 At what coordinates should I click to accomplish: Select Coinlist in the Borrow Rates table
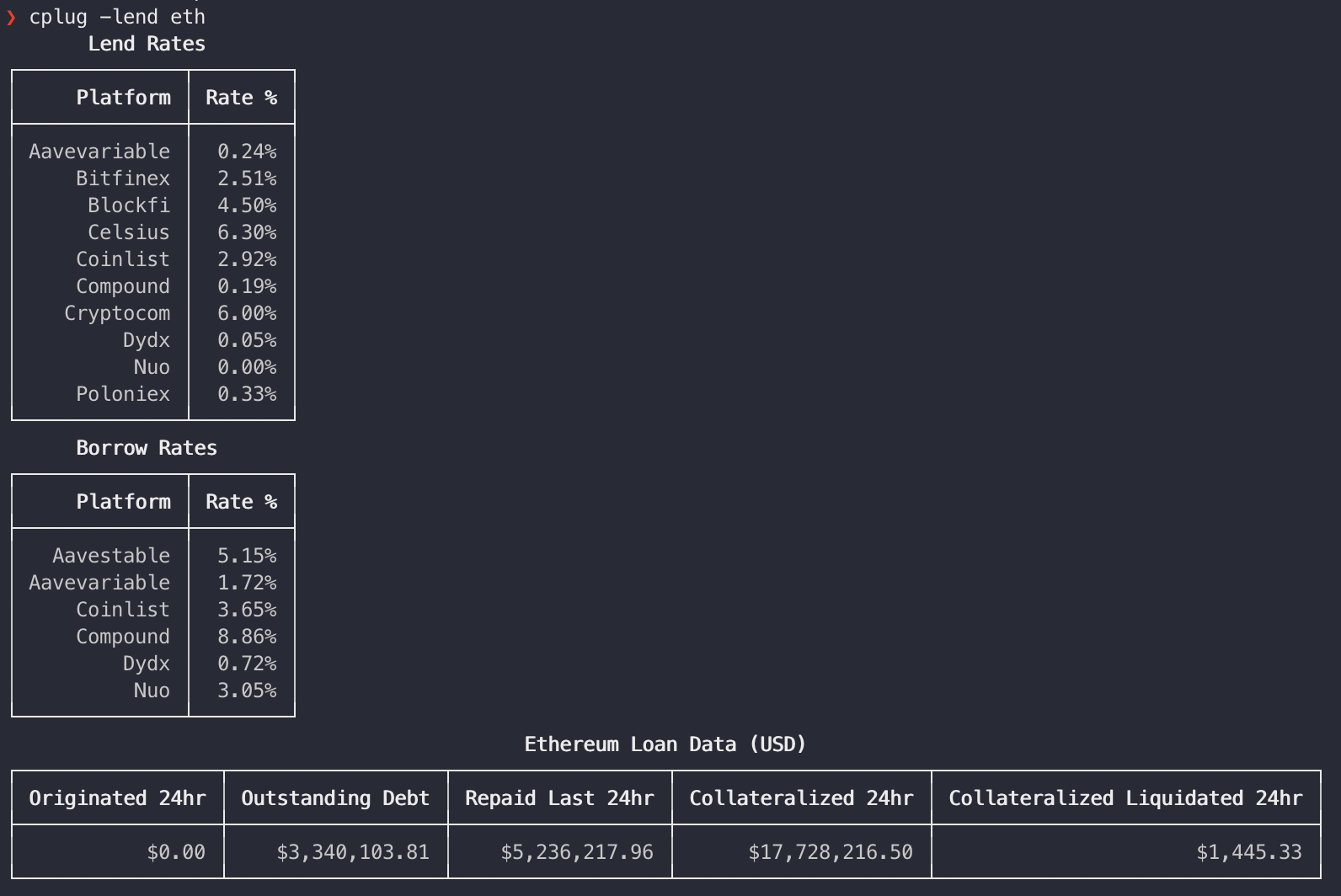(x=123, y=610)
